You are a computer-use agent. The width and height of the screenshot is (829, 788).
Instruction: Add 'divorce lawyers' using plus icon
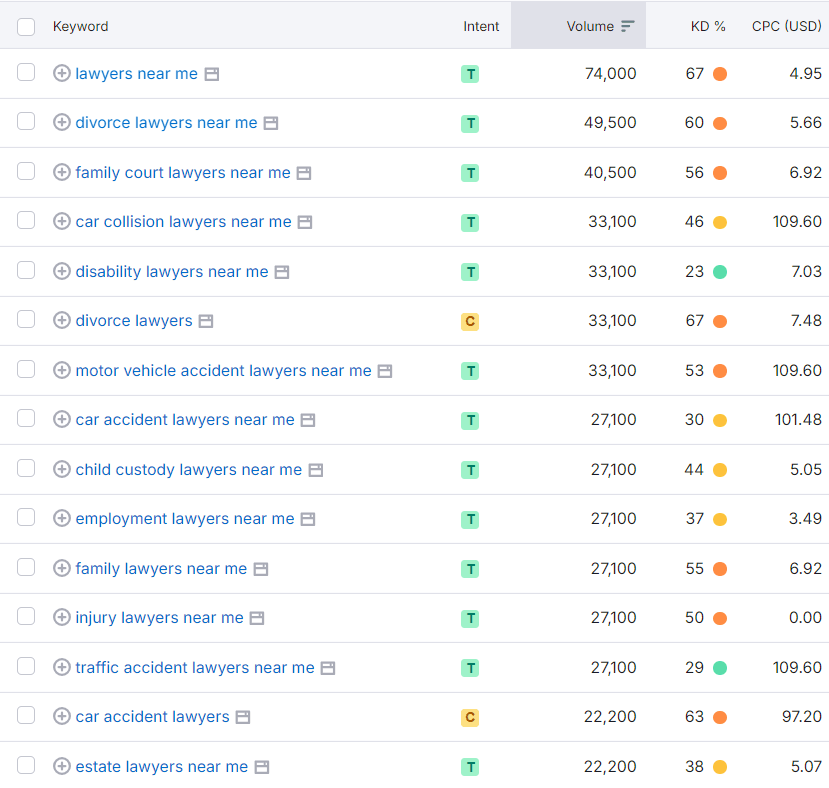point(62,320)
